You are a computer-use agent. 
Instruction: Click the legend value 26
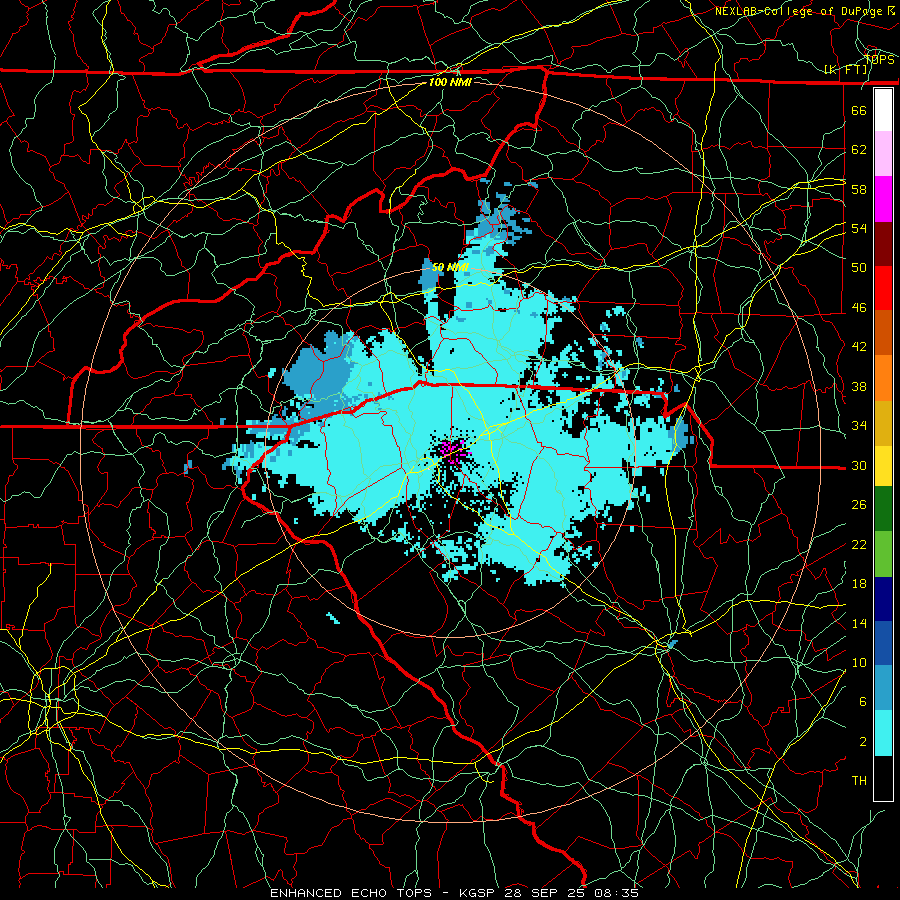pos(859,505)
